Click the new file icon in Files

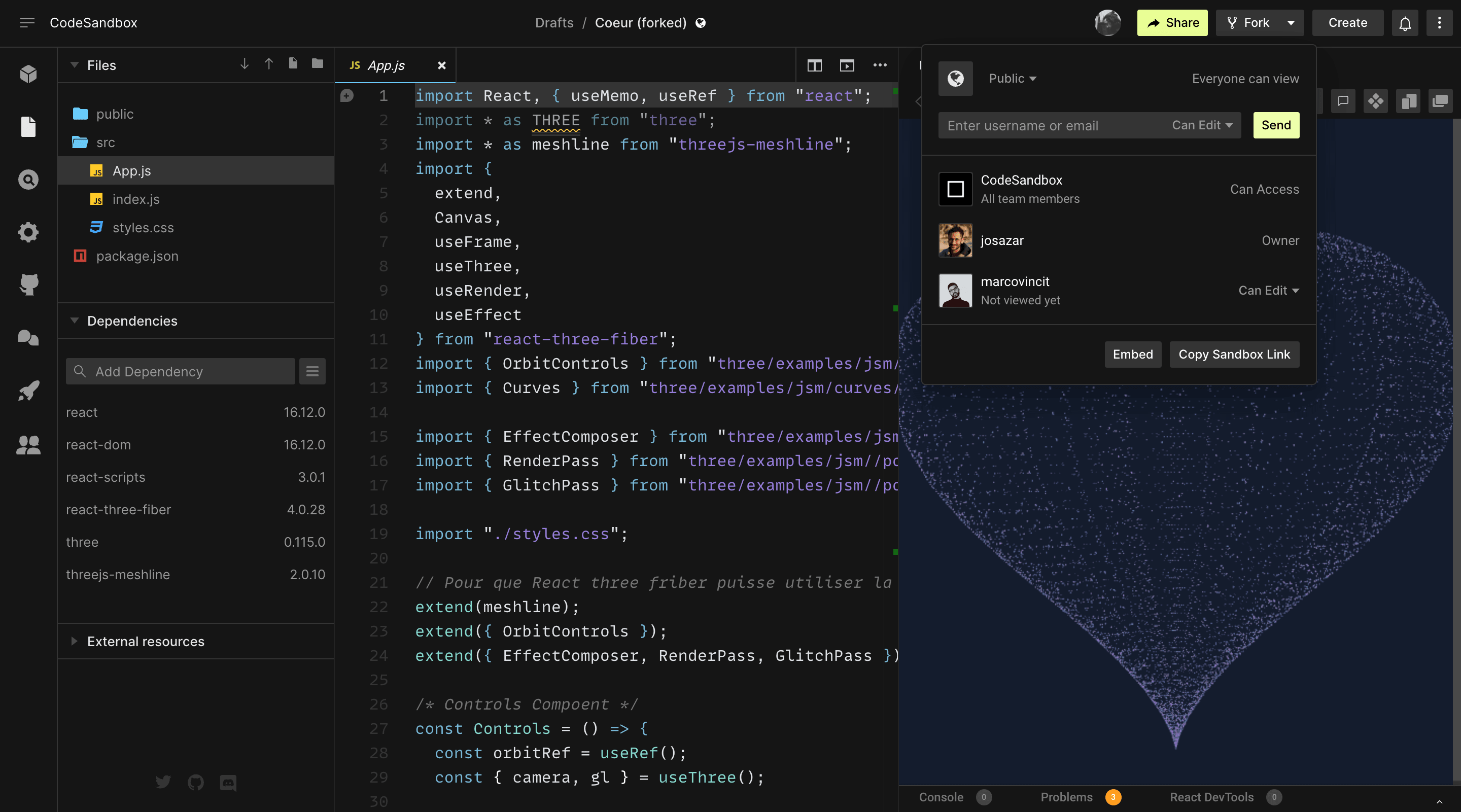pyautogui.click(x=293, y=64)
